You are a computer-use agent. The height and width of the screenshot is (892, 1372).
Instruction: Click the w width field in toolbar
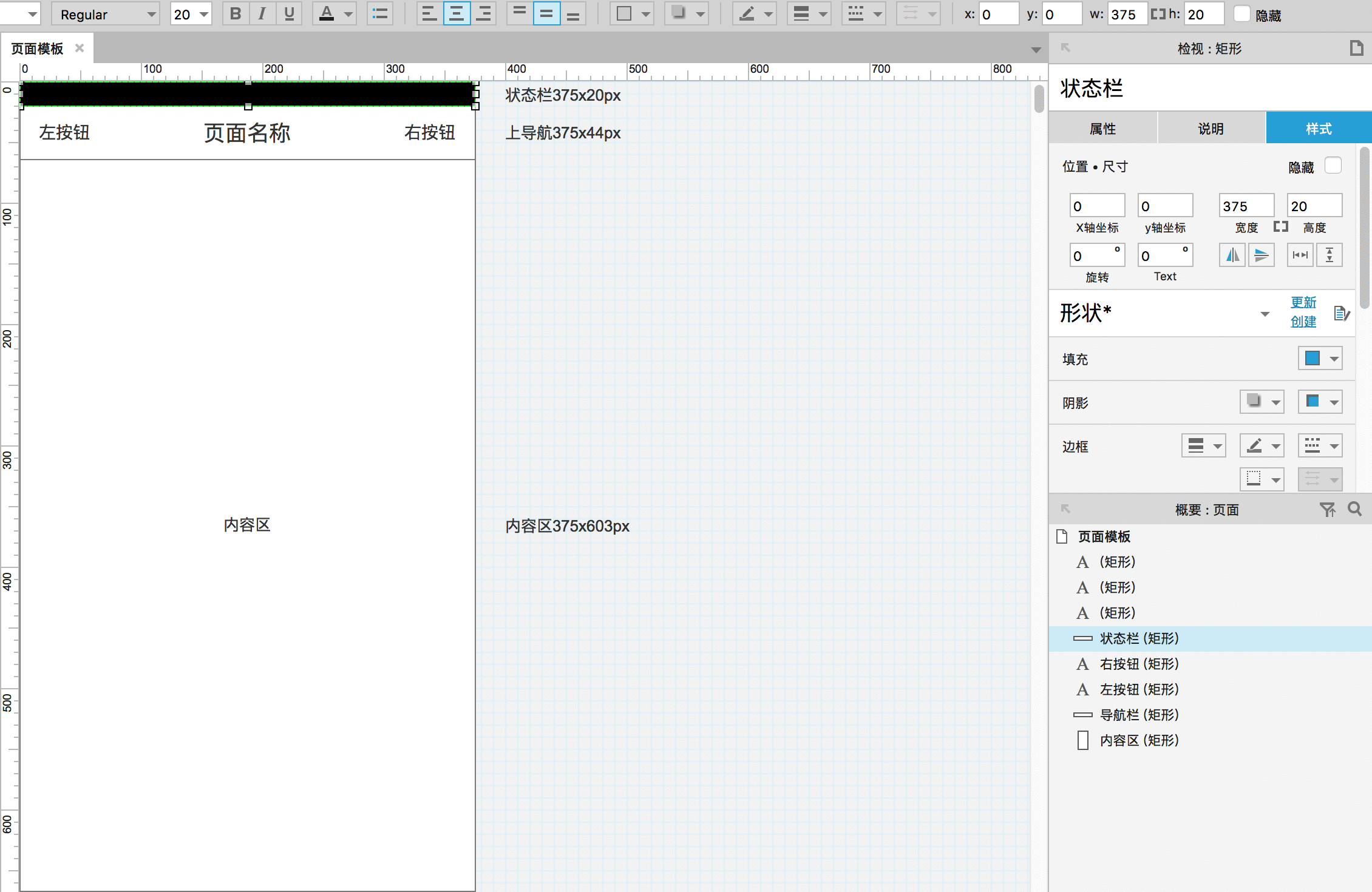click(1127, 14)
